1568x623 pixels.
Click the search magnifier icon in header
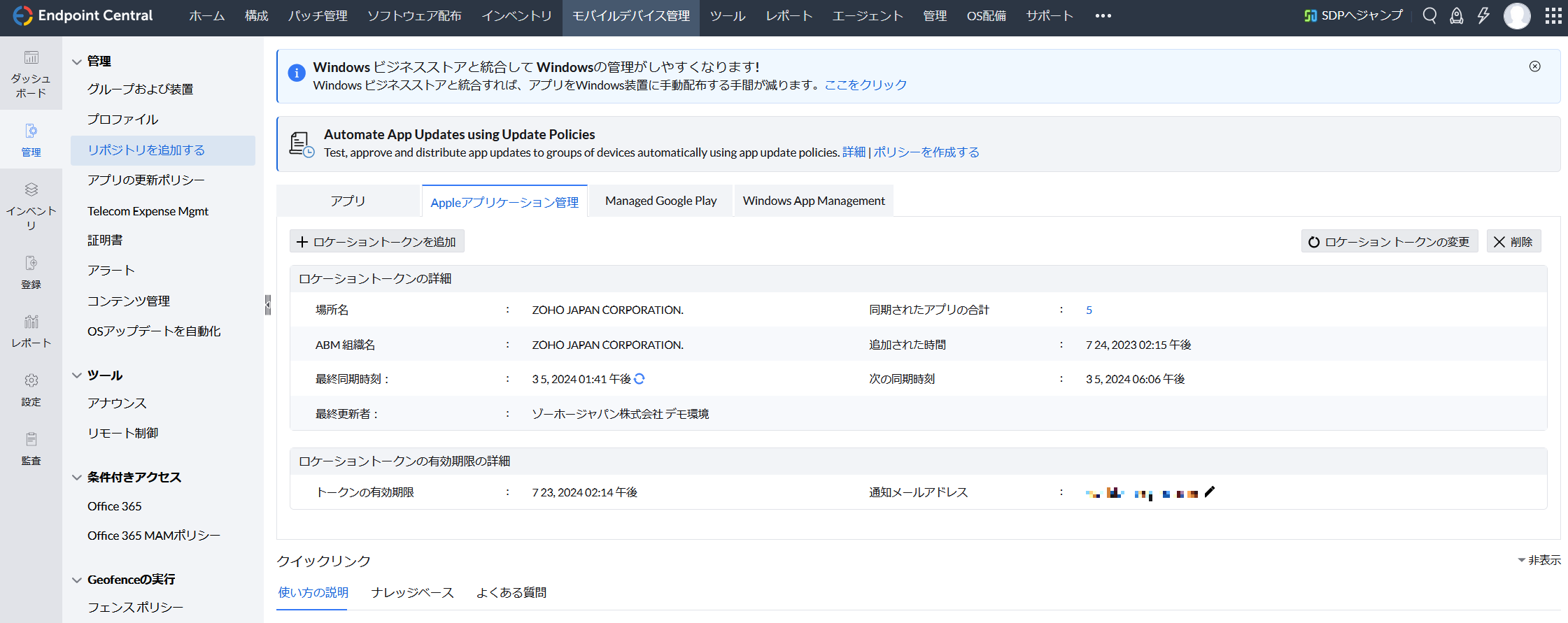point(1429,15)
